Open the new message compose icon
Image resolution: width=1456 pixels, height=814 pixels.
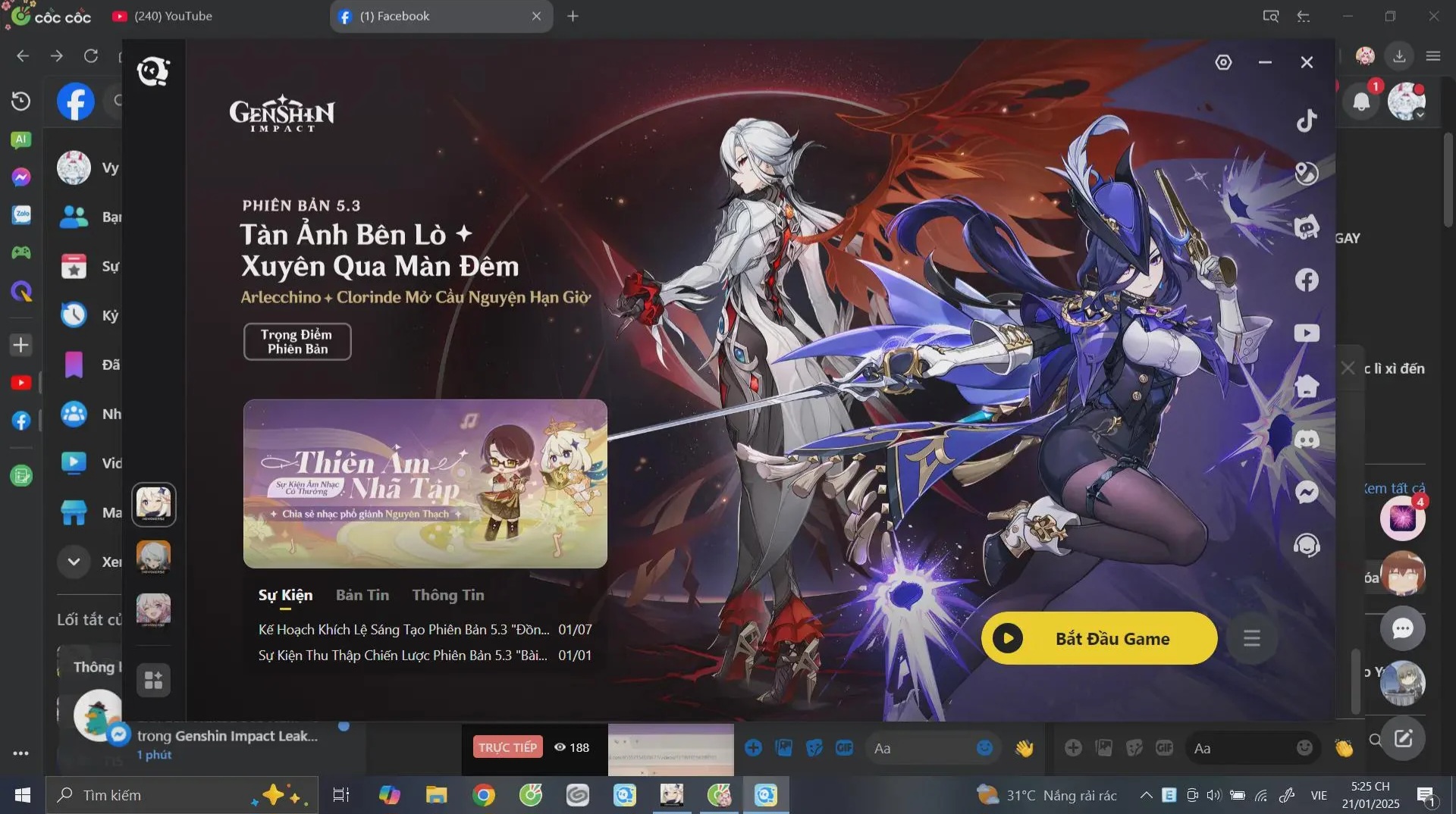[1403, 738]
